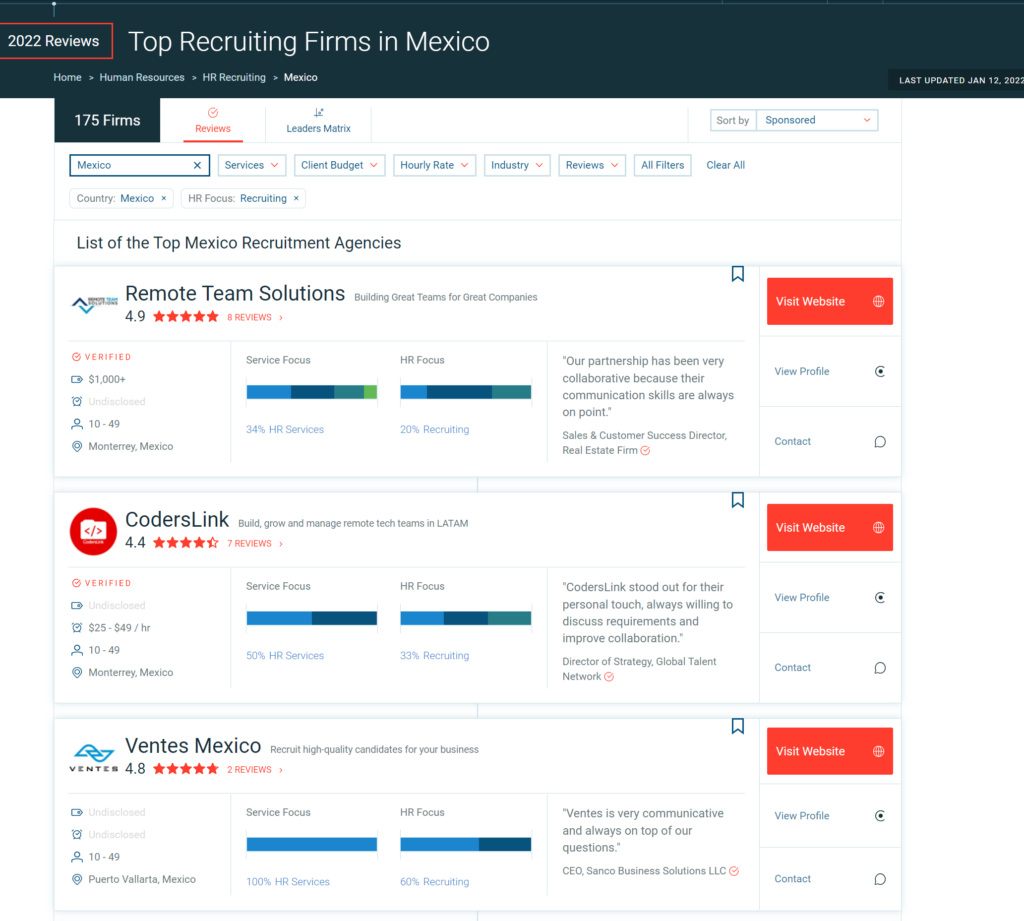Click the 34% HR Services link

click(x=285, y=429)
